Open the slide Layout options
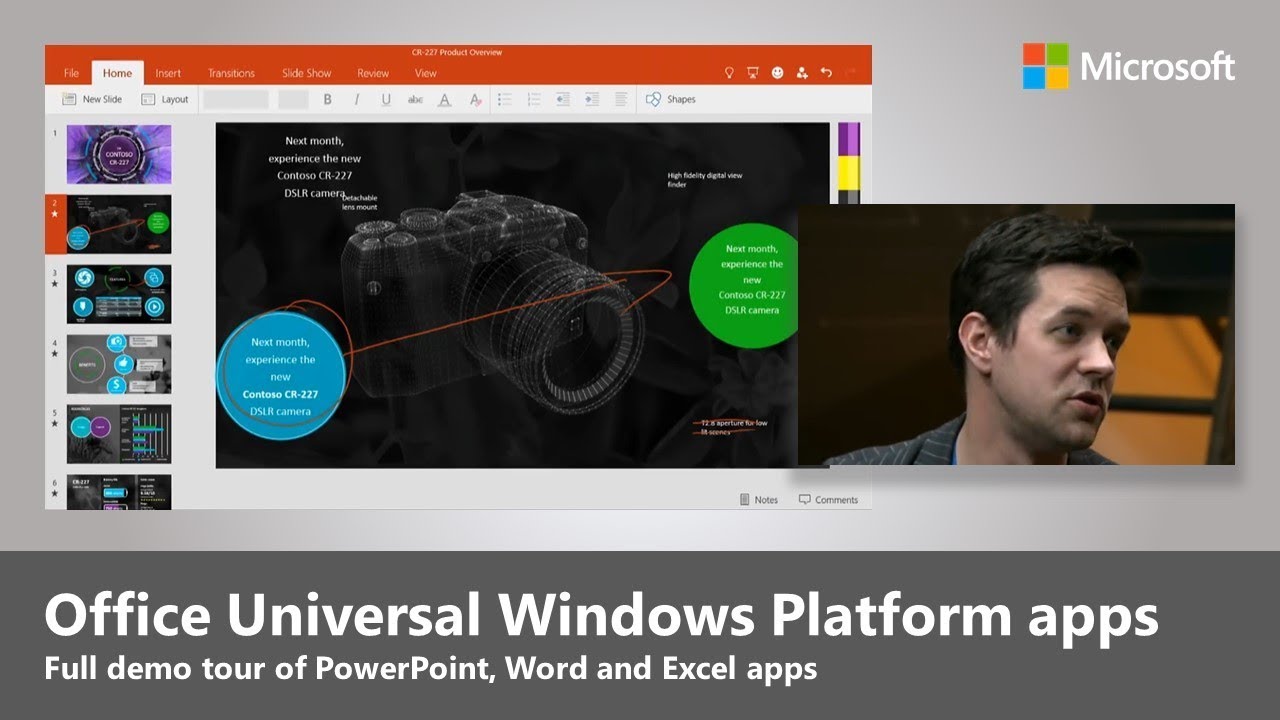Viewport: 1280px width, 720px height. coord(165,99)
